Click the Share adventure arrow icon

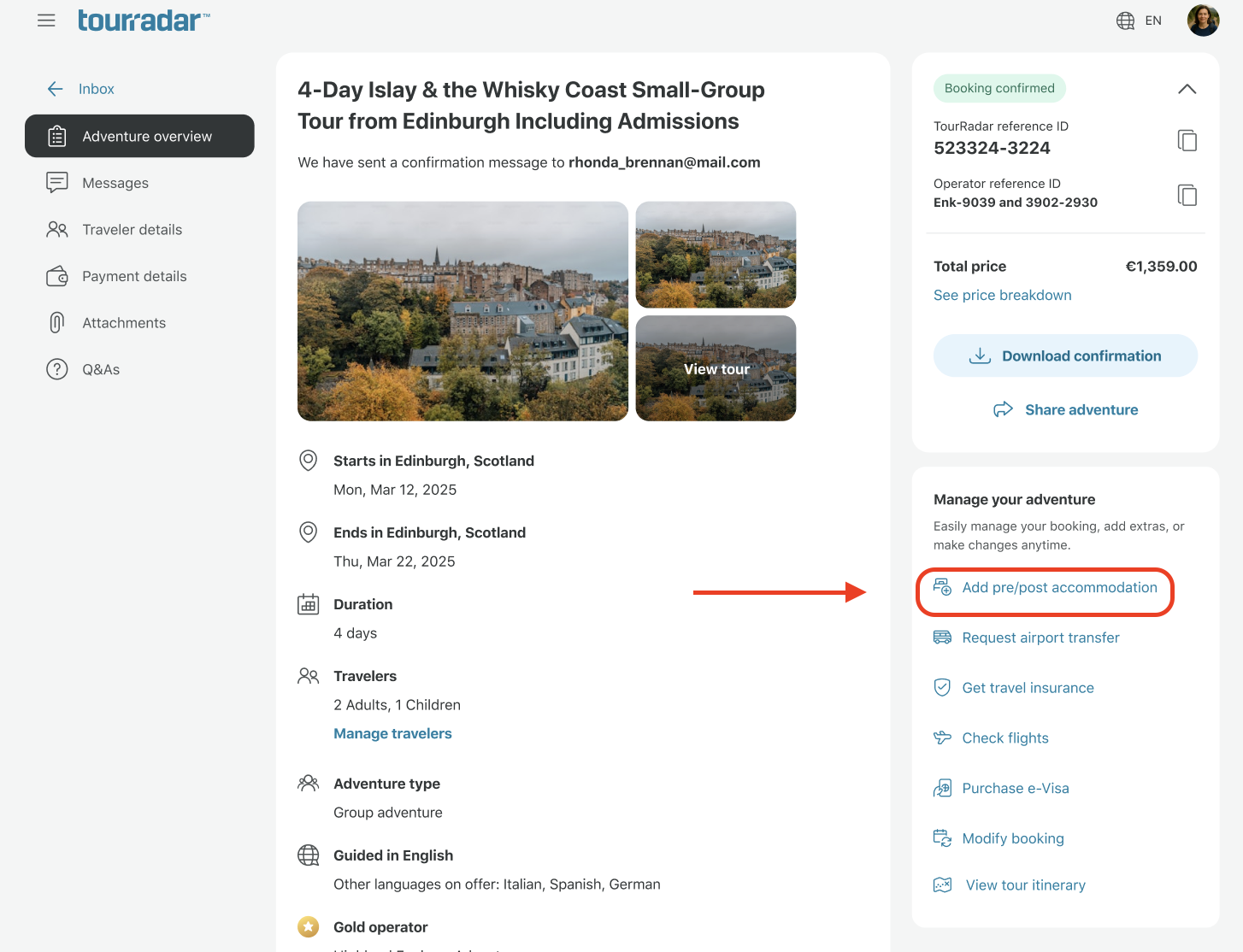1003,409
